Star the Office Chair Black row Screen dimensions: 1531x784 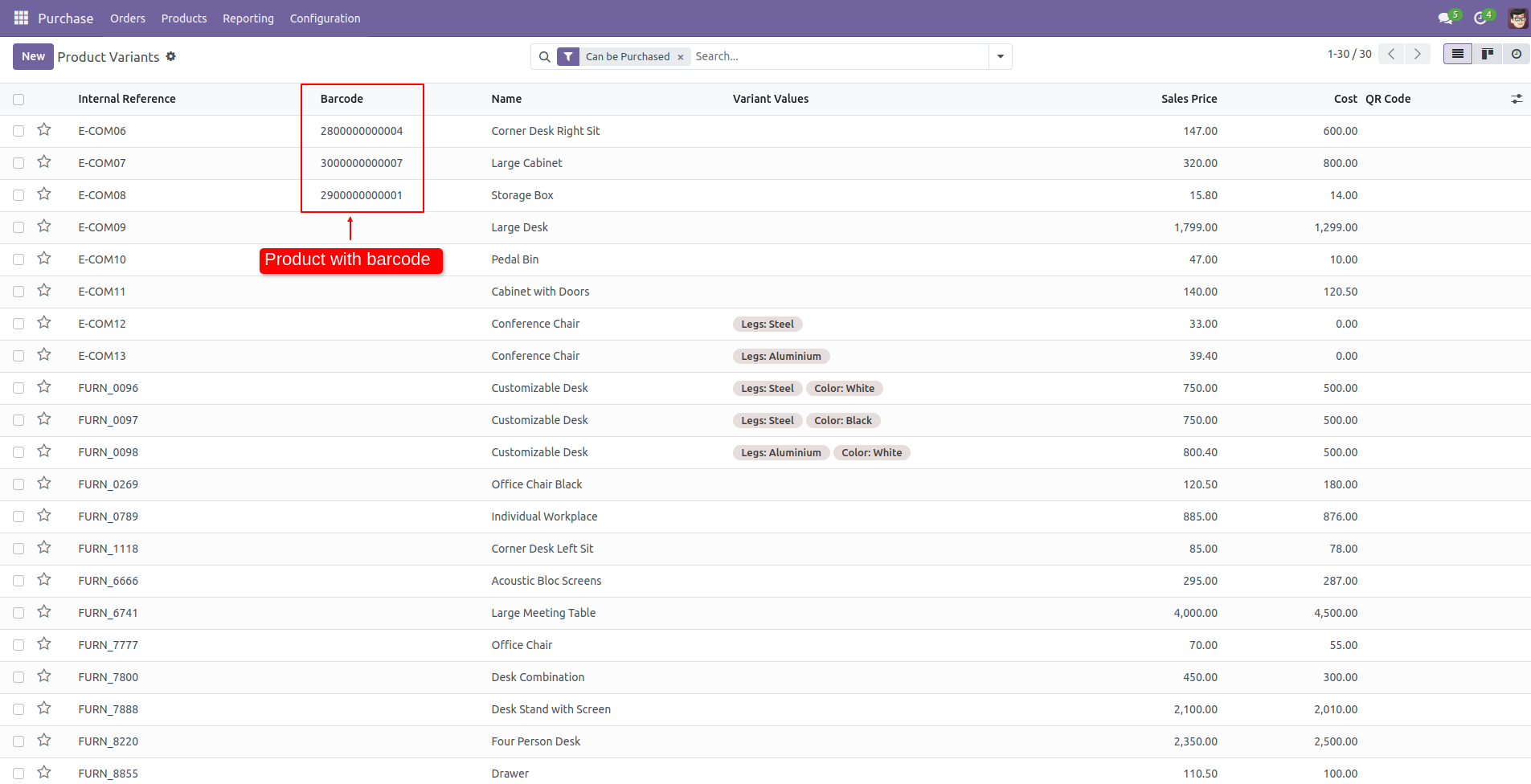pyautogui.click(x=44, y=484)
